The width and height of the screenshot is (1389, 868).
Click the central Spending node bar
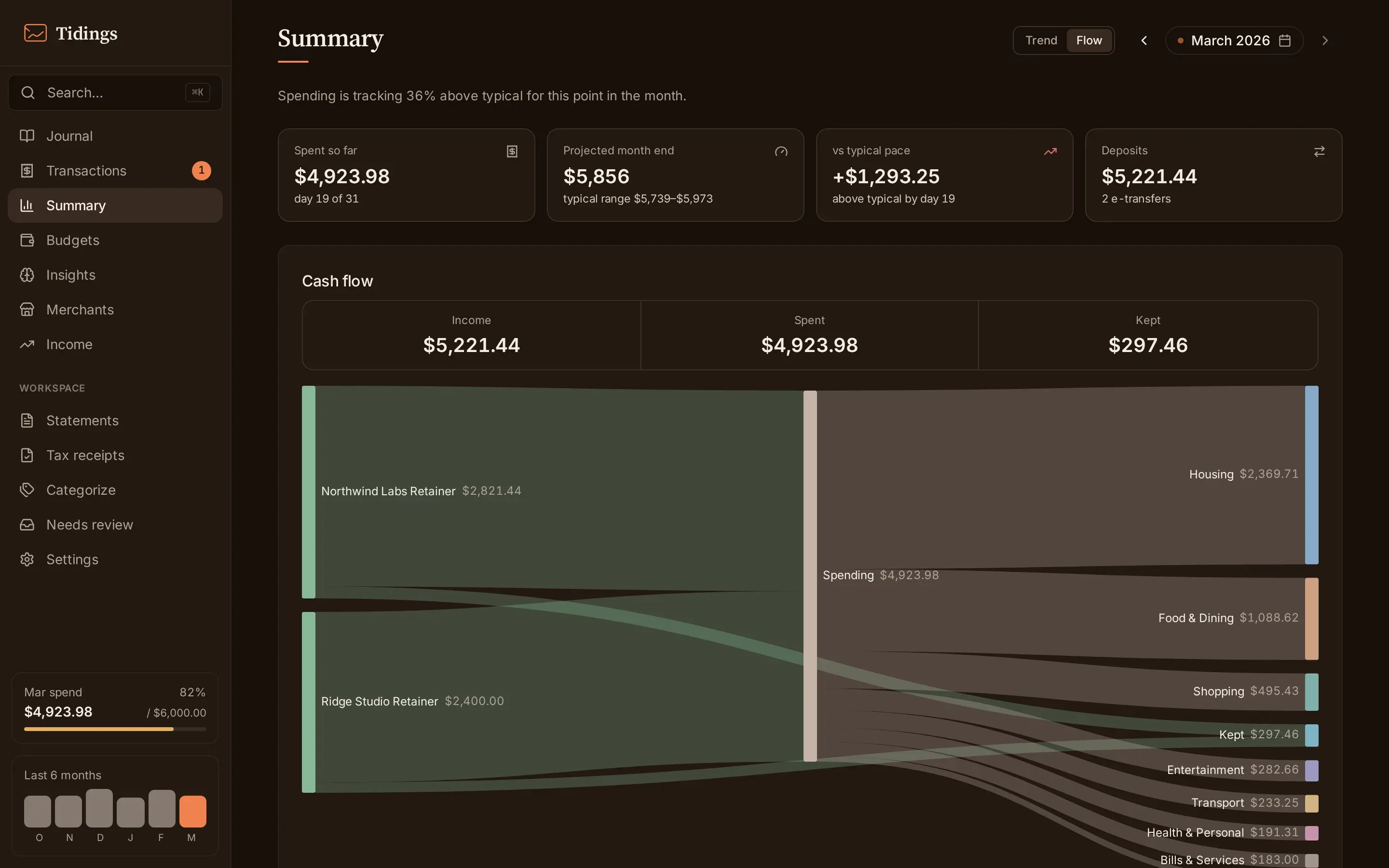pos(810,576)
